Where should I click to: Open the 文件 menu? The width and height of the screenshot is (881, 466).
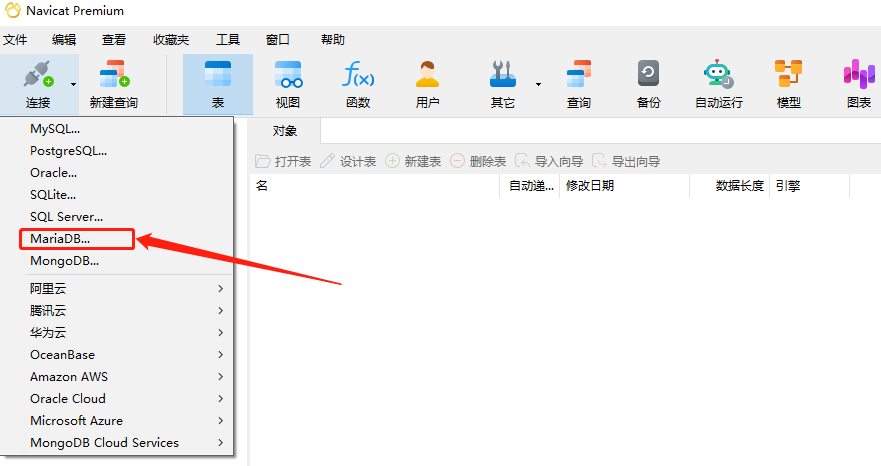point(15,40)
